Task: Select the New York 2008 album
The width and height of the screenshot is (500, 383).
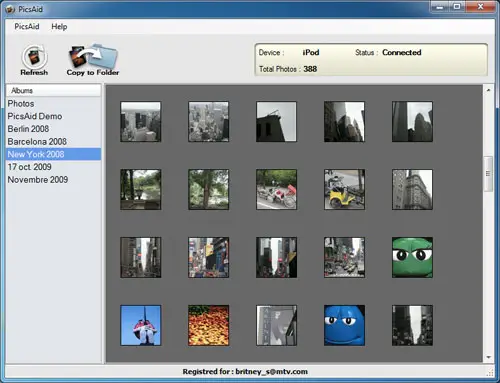Action: 53,154
